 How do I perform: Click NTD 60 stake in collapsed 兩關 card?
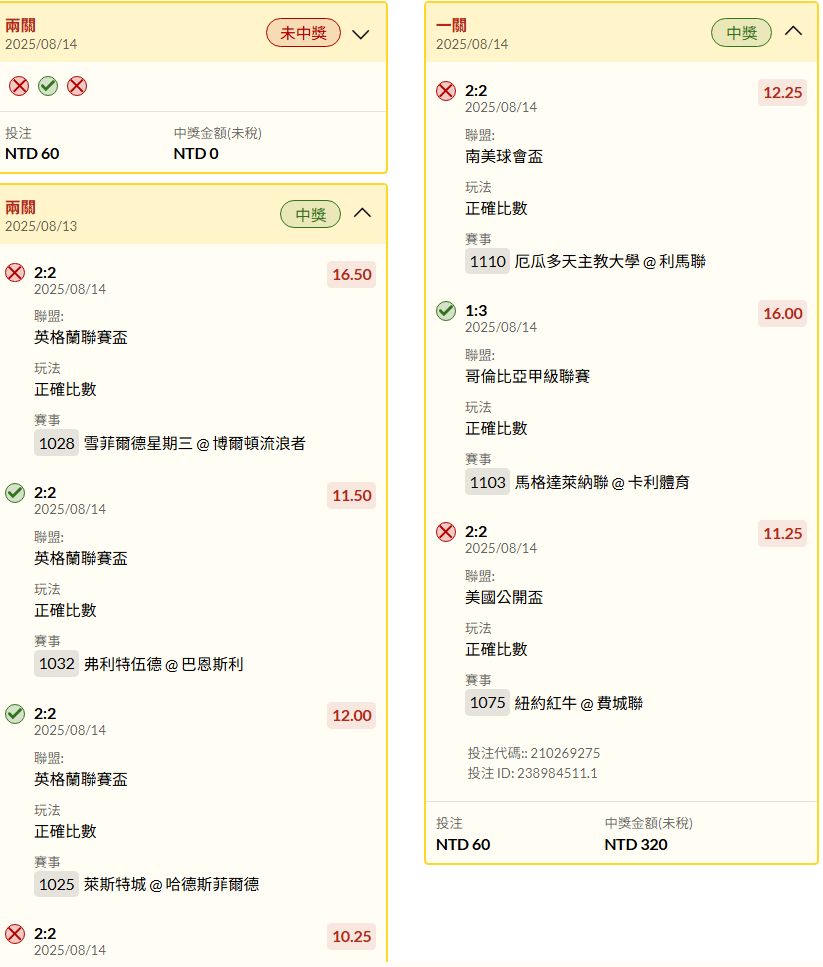click(x=32, y=154)
